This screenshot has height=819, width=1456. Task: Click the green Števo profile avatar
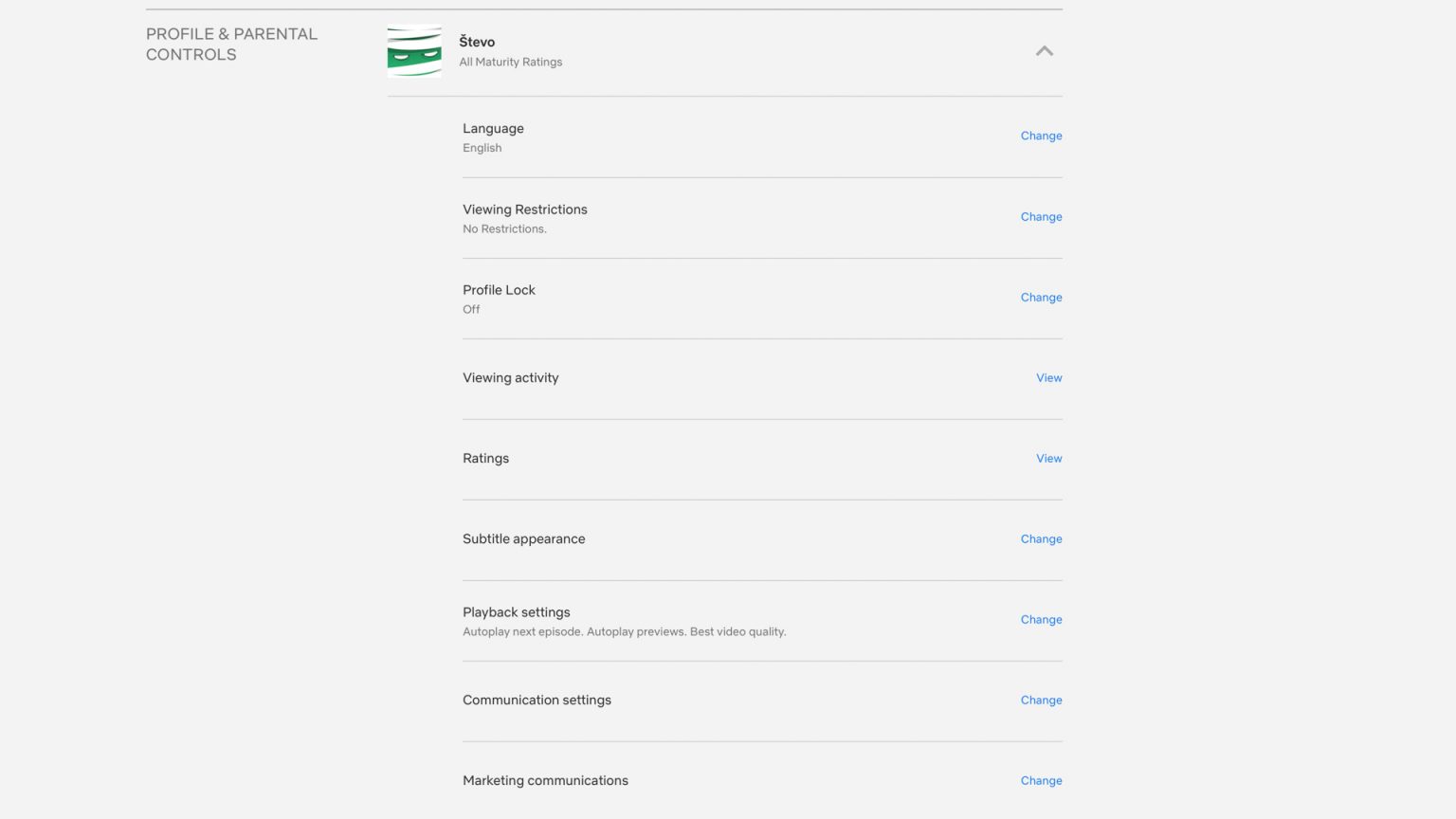click(414, 51)
